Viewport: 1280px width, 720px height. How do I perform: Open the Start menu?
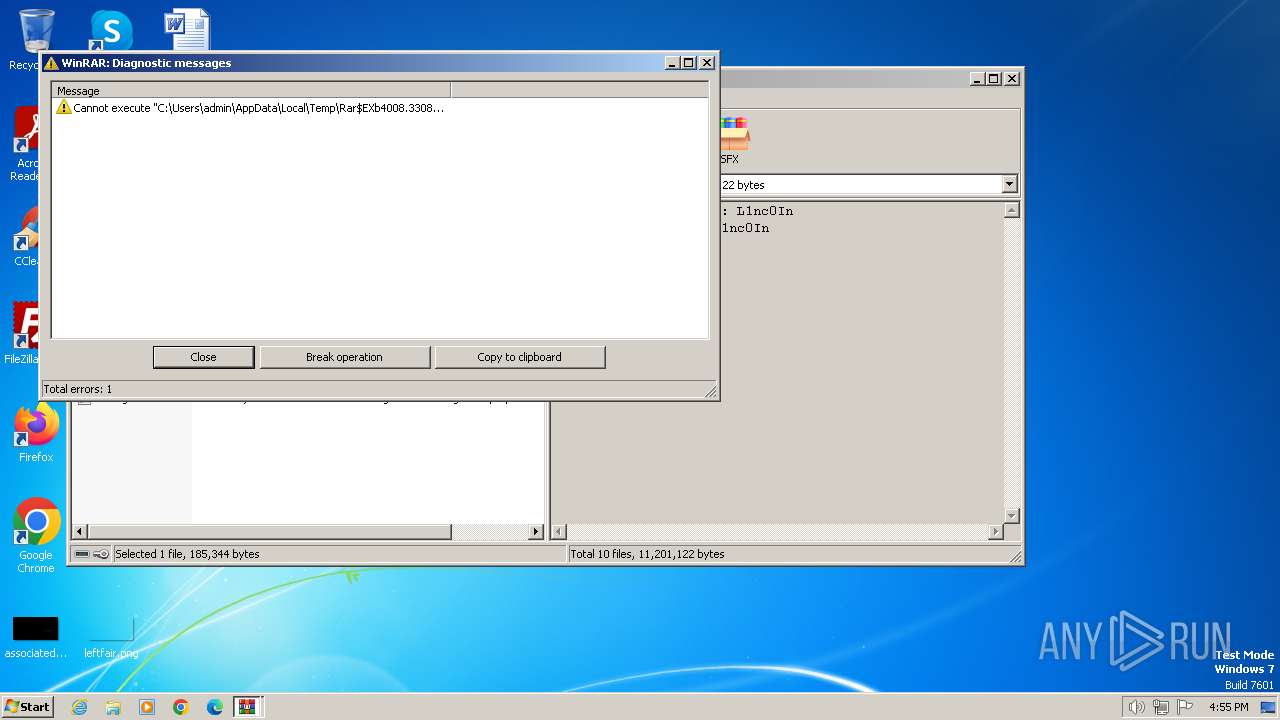point(27,706)
